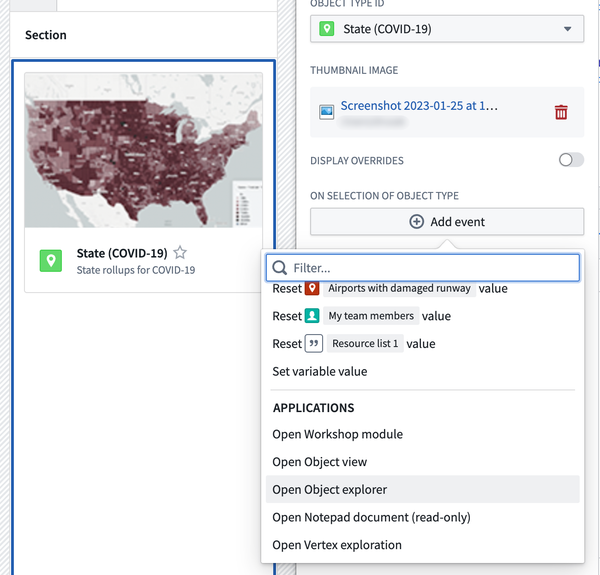Click the DISPLAY OVERRIDES label

(357, 160)
